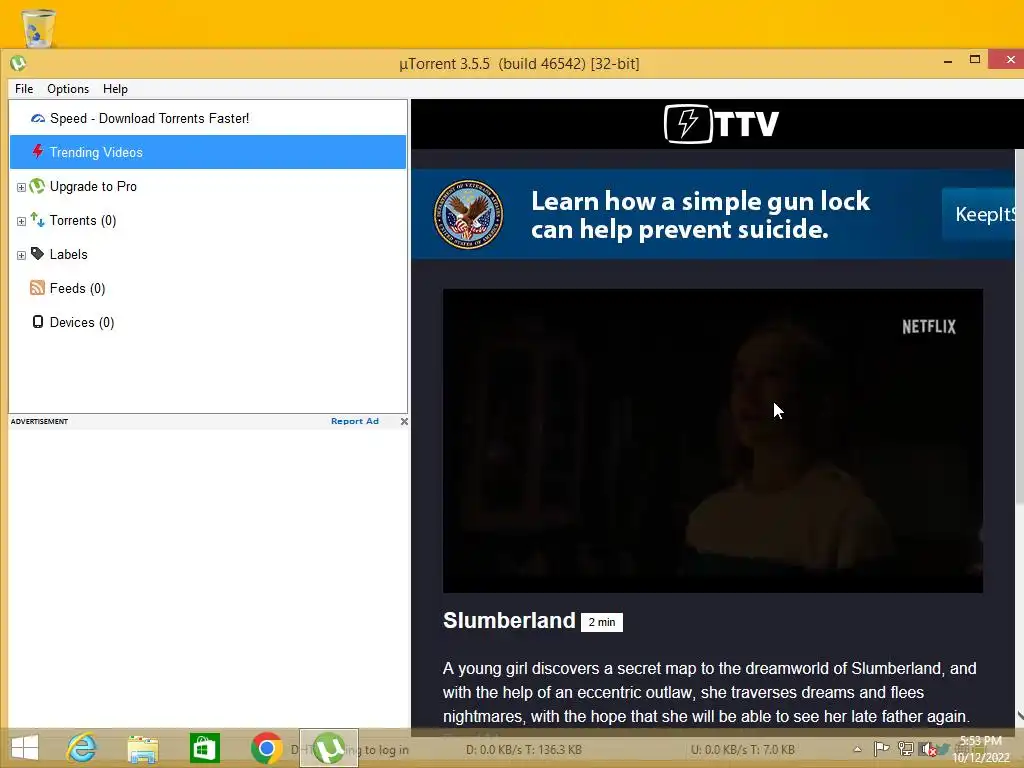Open the Windows Start button
The width and height of the screenshot is (1024, 768).
24,748
